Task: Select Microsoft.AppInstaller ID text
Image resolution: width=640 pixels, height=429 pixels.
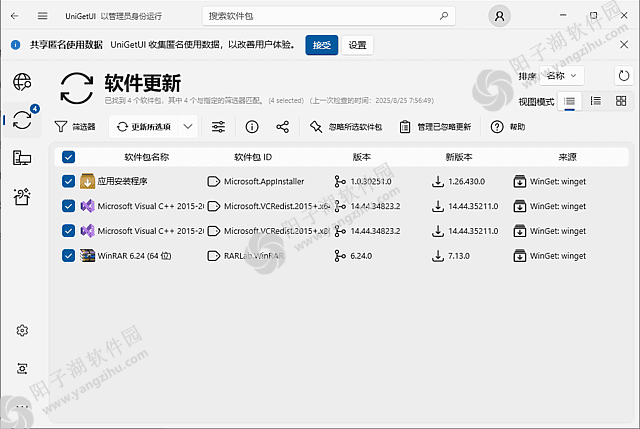Action: coord(264,181)
